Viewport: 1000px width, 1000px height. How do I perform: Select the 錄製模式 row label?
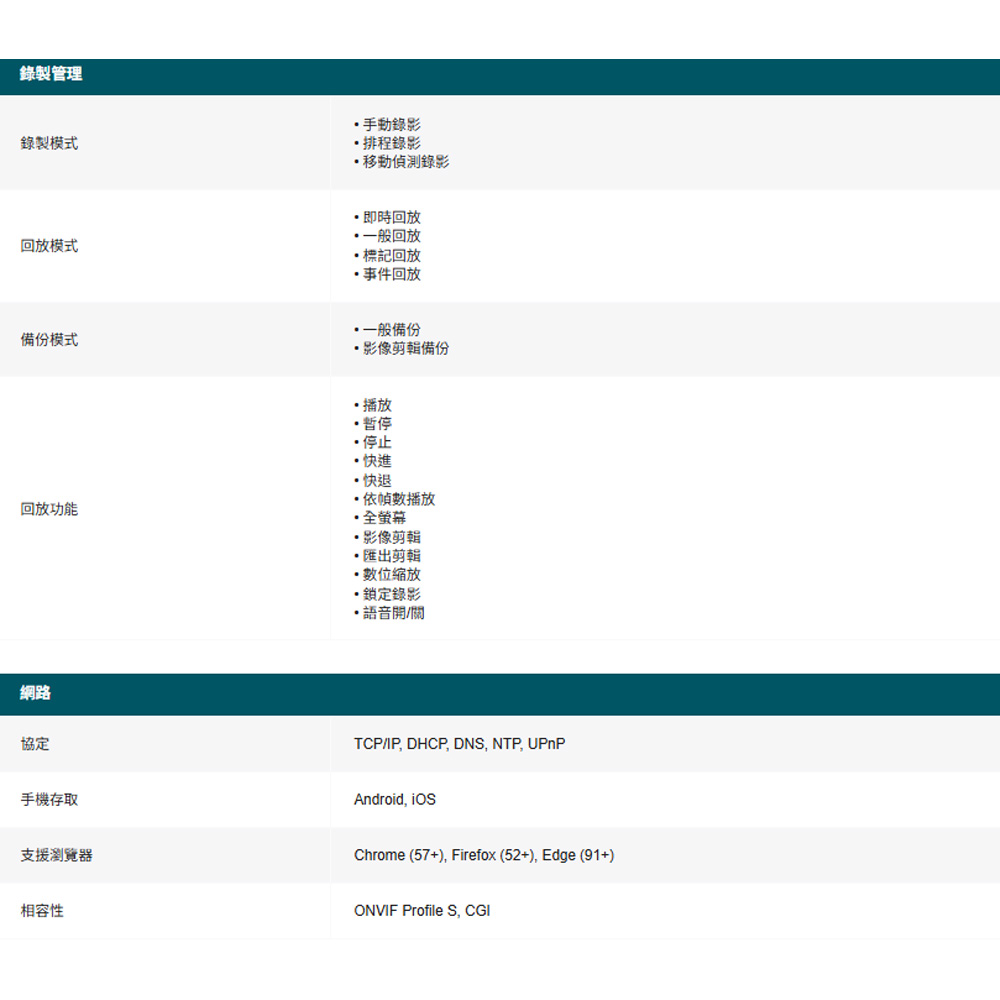coord(49,143)
